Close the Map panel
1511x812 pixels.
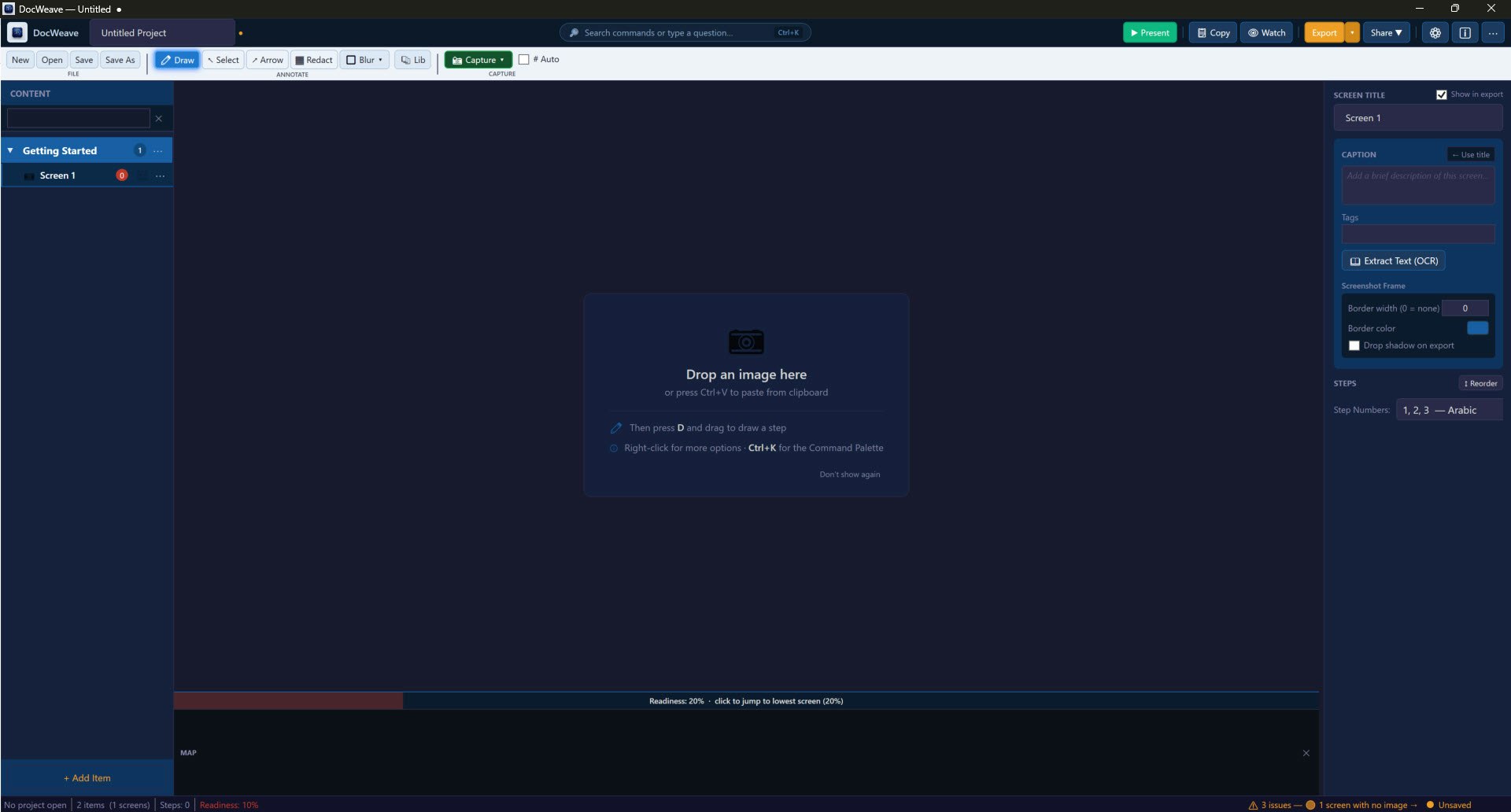[1306, 753]
